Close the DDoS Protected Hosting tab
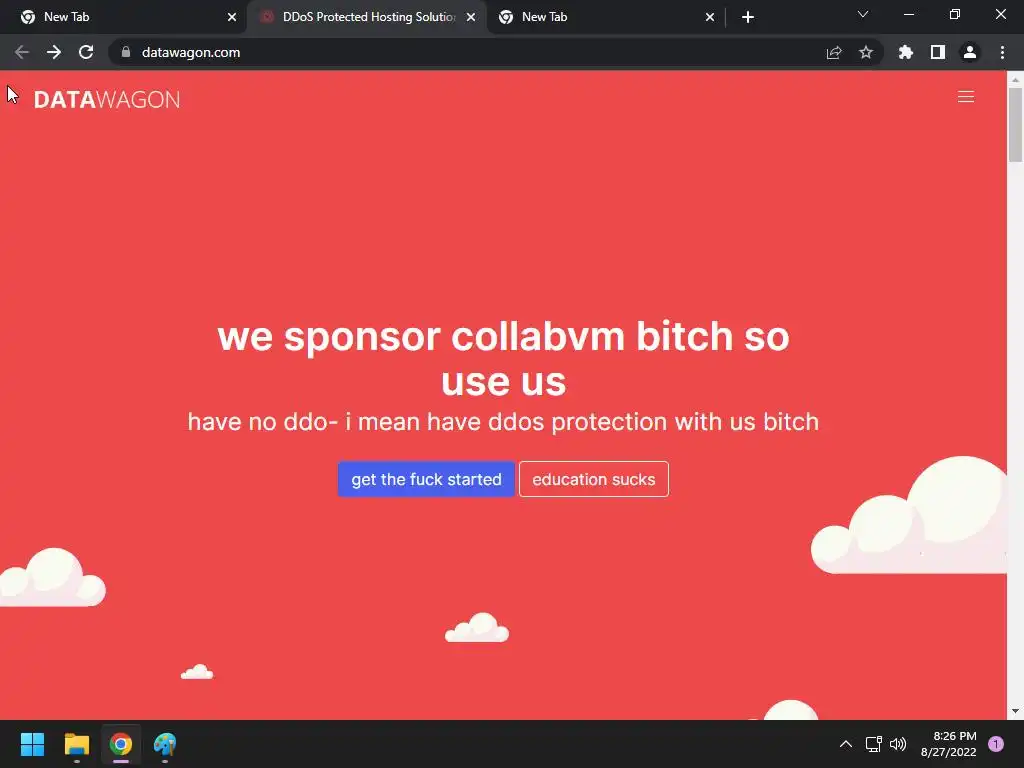The width and height of the screenshot is (1024, 768). (x=471, y=17)
